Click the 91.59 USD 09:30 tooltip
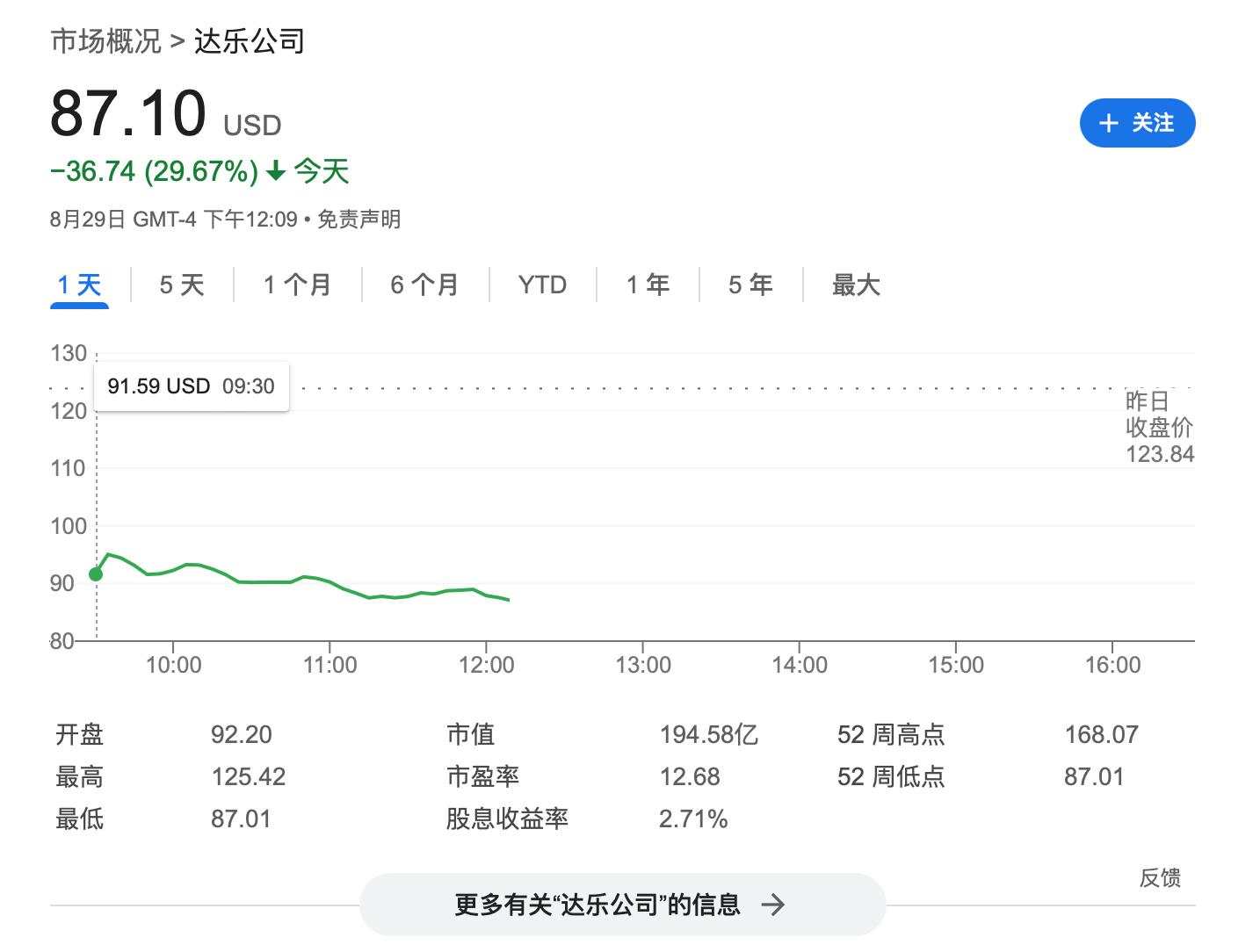The image size is (1253, 952). click(191, 386)
